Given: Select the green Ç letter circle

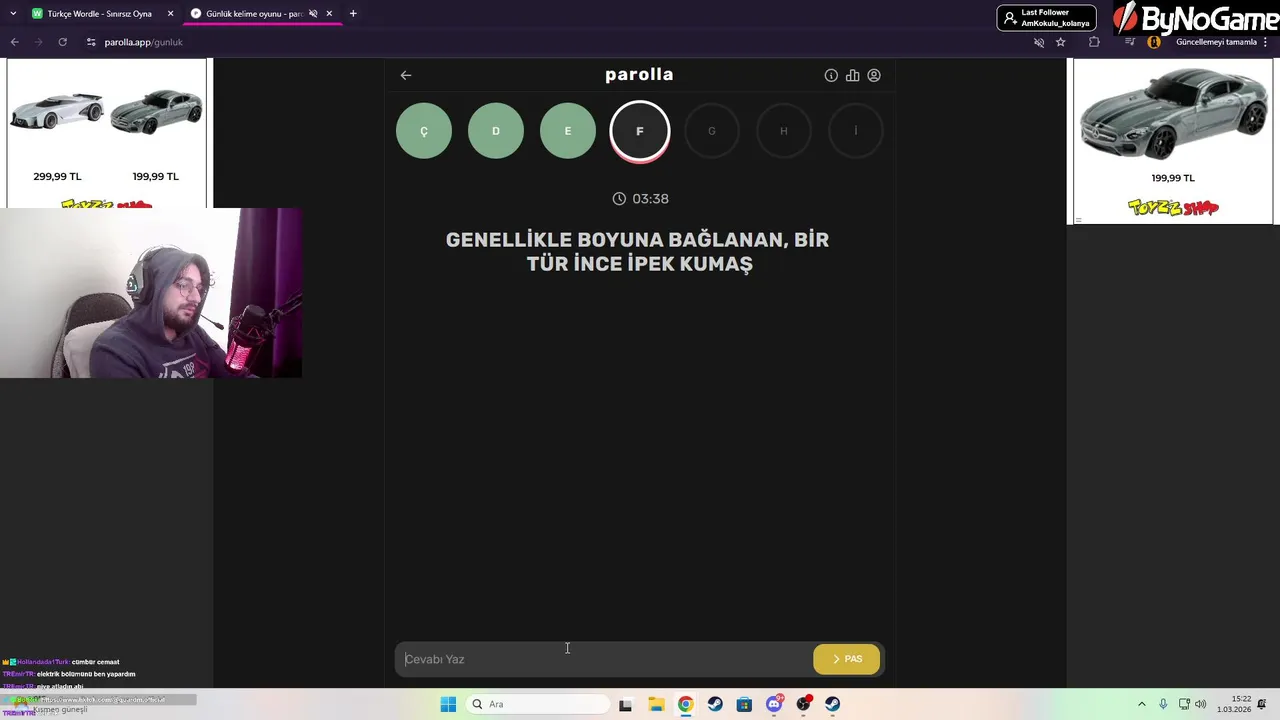Looking at the screenshot, I should tap(424, 131).
